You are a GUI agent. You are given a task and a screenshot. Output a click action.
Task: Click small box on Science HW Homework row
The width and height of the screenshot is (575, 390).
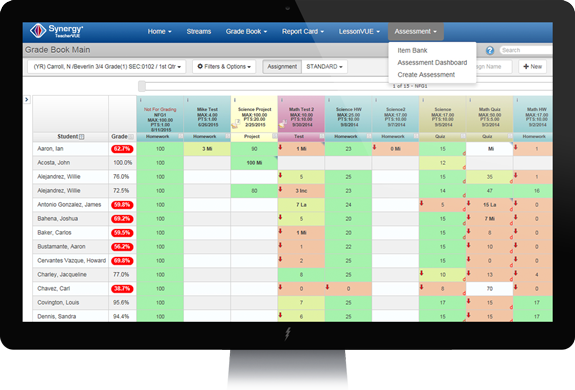(369, 136)
